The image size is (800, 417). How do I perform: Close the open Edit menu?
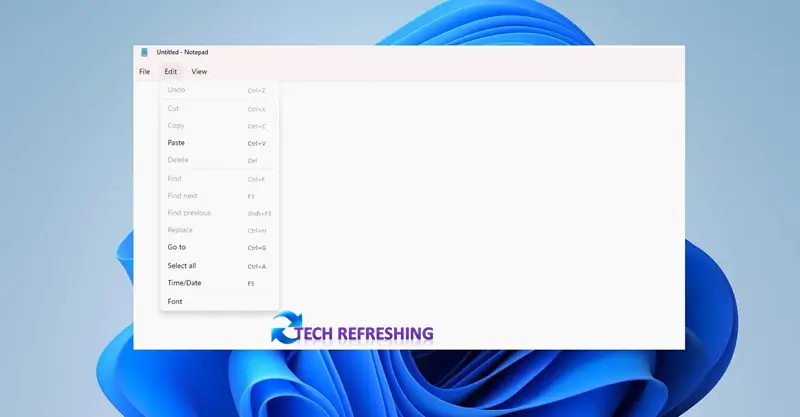170,71
